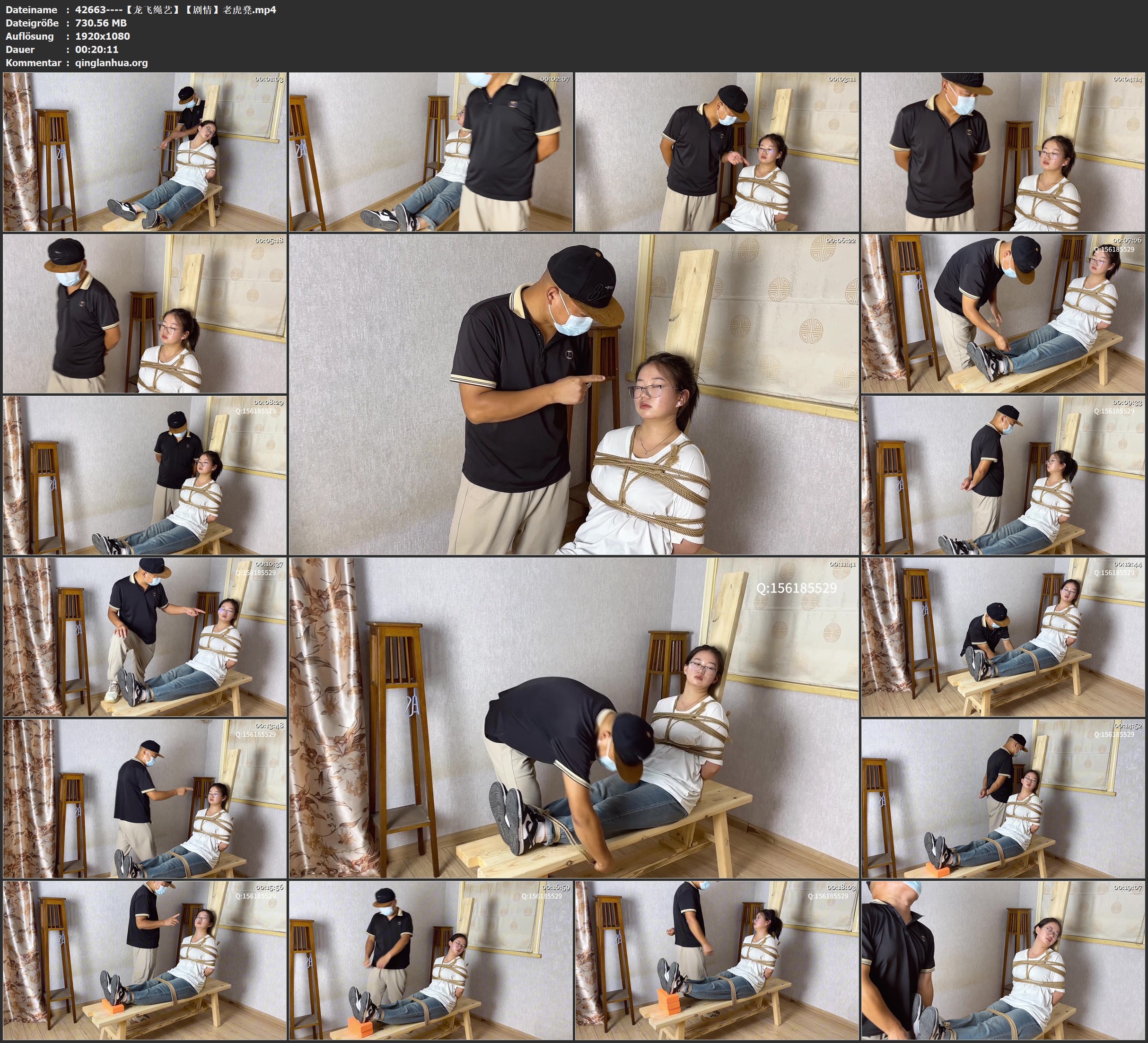This screenshot has width=1148, height=1043.
Task: Click the frame timestamped 00:13:48
Action: pos(145,798)
